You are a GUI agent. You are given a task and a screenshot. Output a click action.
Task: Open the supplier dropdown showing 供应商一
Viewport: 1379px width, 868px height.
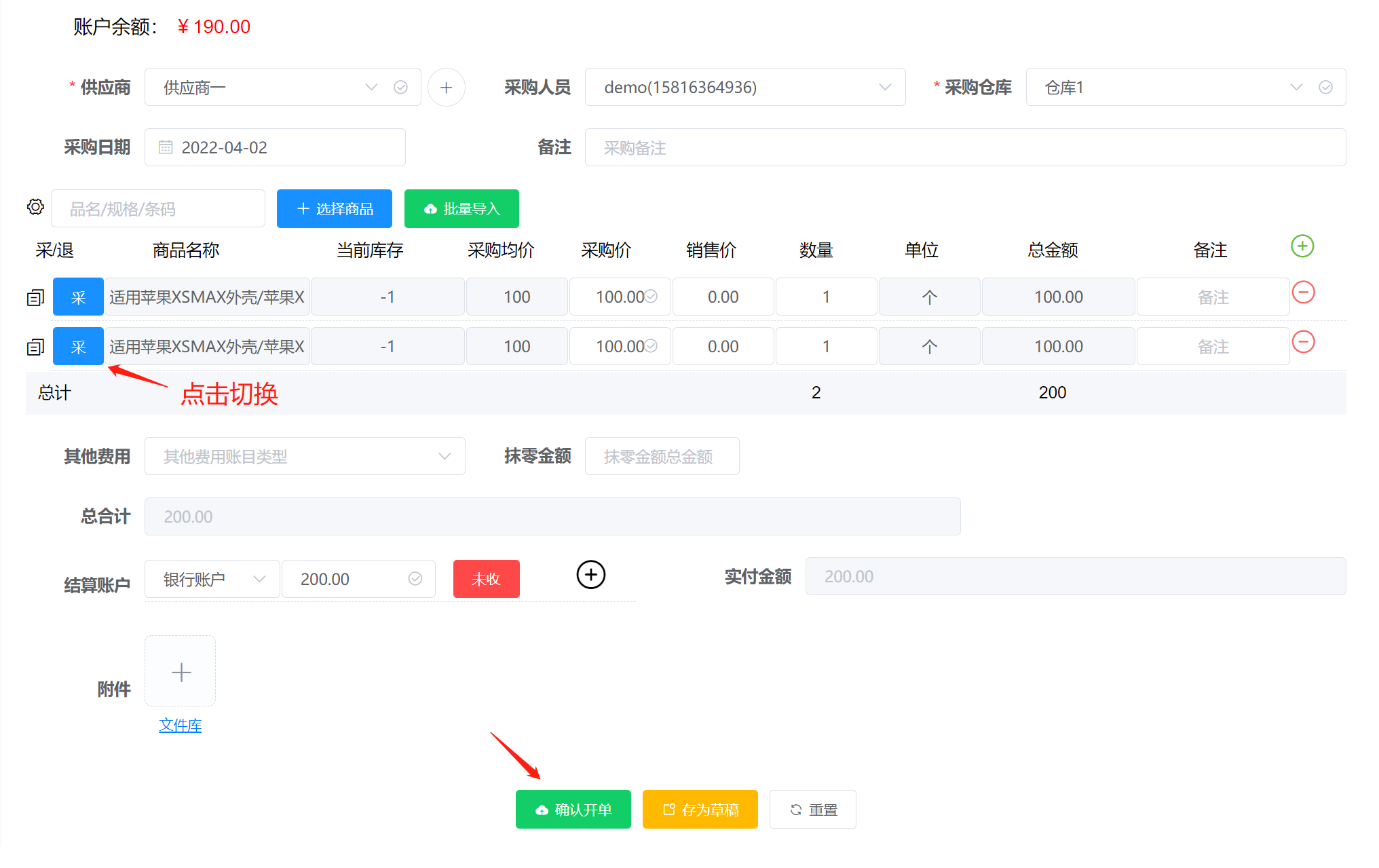pos(283,87)
